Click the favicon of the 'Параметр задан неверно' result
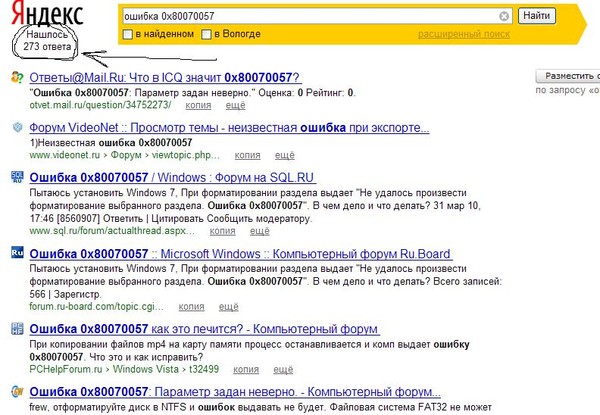Viewport: 600px width, 415px height. [x=17, y=391]
